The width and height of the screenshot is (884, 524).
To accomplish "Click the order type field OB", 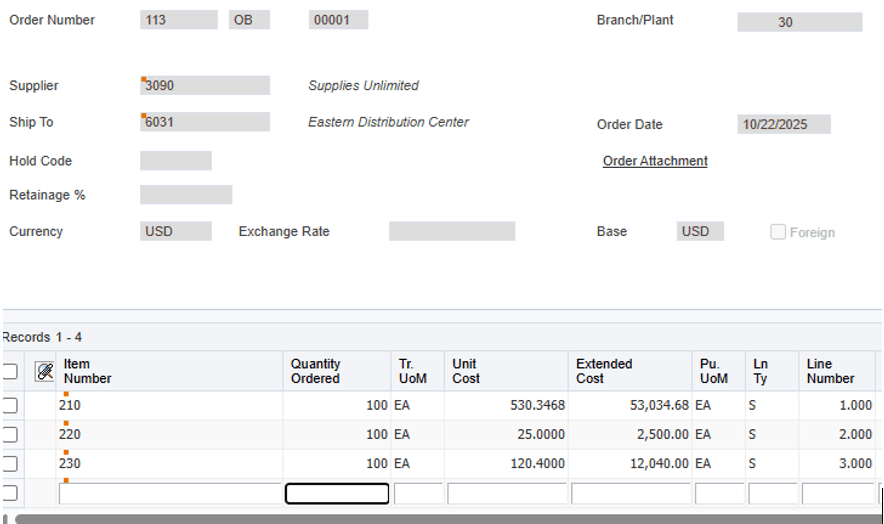I will 249,20.
